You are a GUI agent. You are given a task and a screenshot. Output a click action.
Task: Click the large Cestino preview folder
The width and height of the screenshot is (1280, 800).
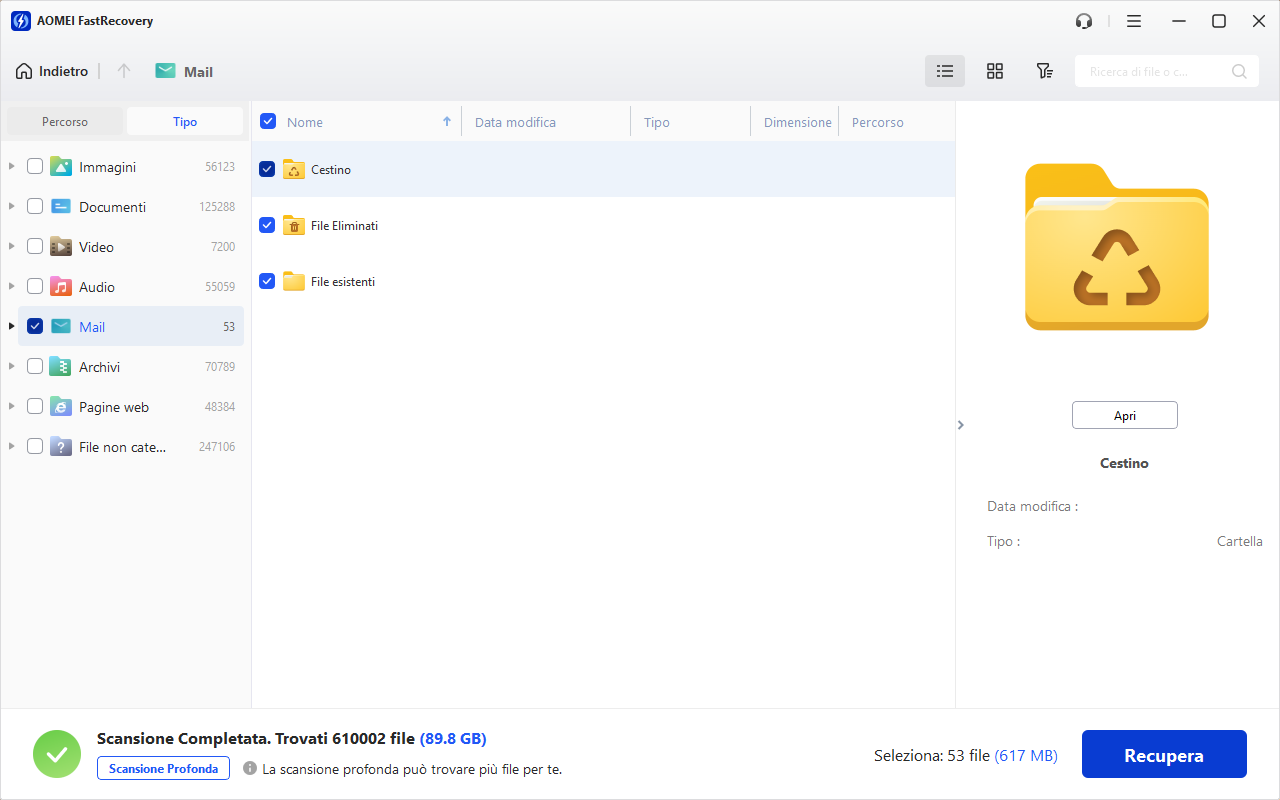pos(1117,247)
